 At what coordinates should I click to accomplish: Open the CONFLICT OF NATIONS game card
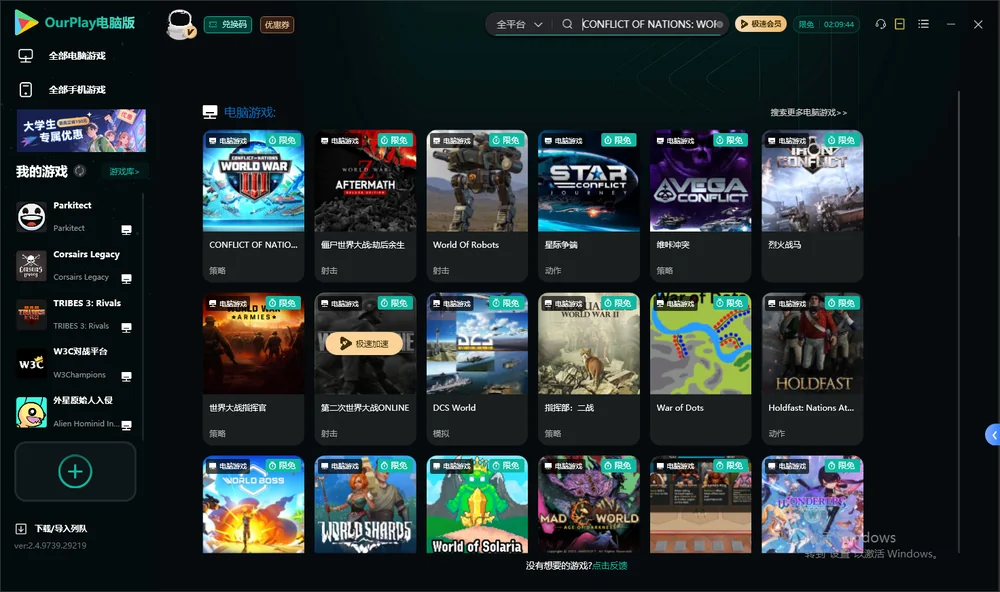253,205
